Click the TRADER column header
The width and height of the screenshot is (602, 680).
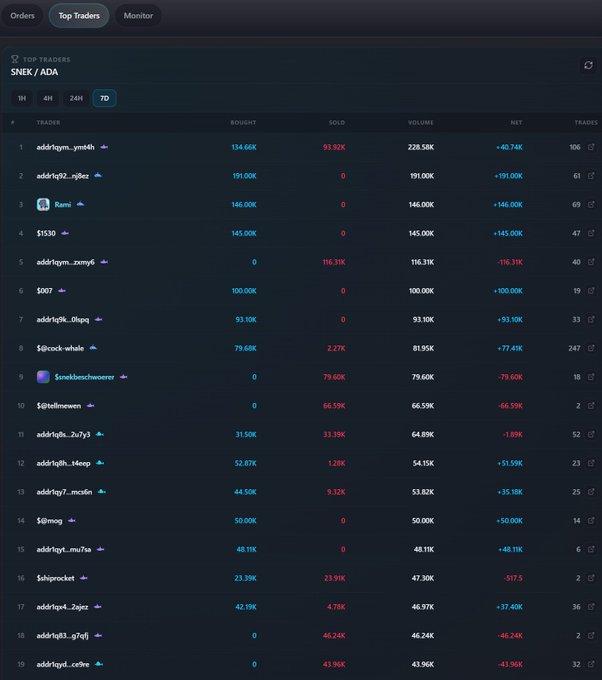point(49,123)
